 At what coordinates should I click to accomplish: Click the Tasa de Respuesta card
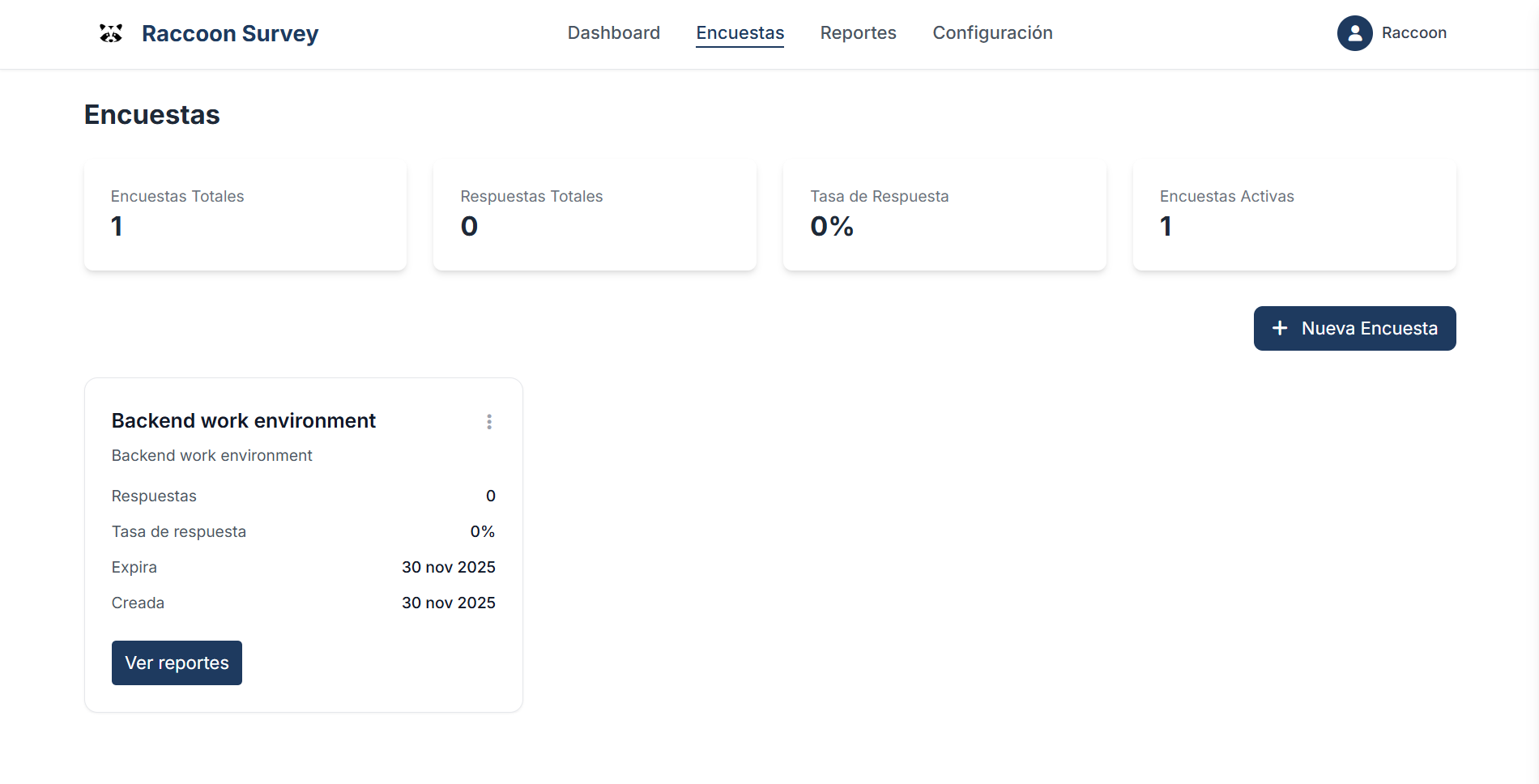pyautogui.click(x=944, y=215)
